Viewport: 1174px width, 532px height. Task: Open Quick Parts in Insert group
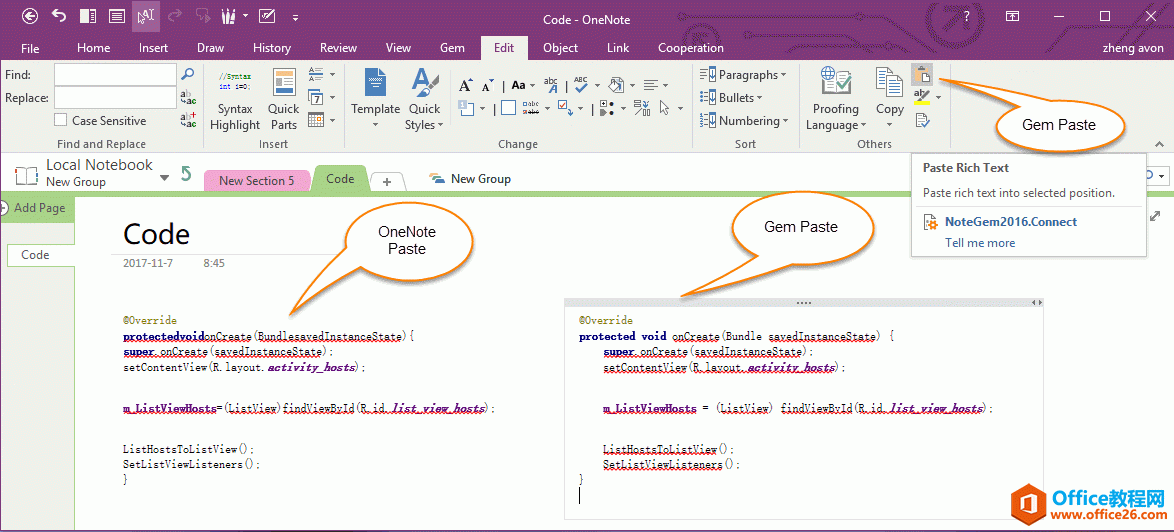[284, 99]
